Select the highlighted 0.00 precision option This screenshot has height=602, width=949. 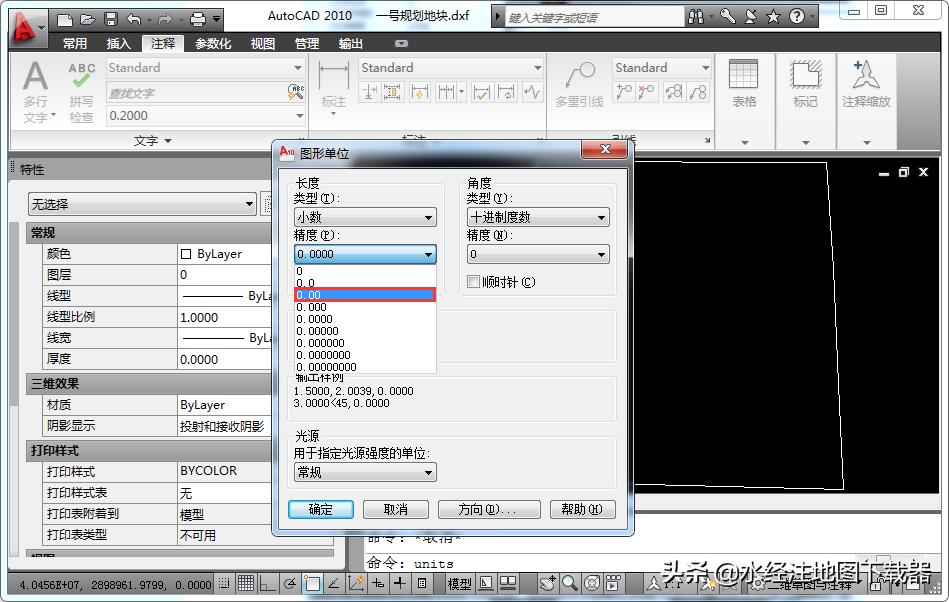(364, 295)
